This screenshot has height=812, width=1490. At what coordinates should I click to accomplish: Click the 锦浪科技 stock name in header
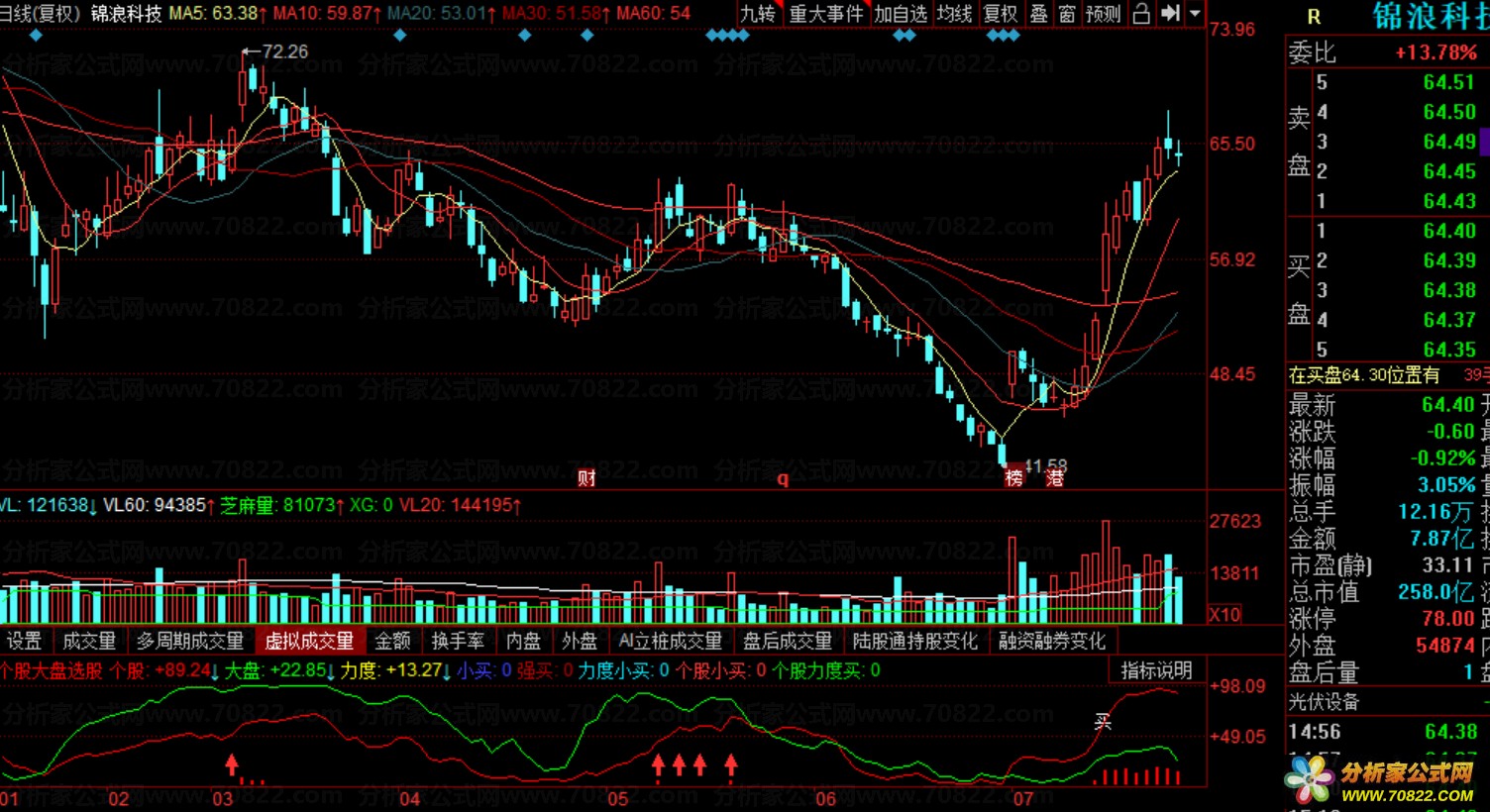126,14
